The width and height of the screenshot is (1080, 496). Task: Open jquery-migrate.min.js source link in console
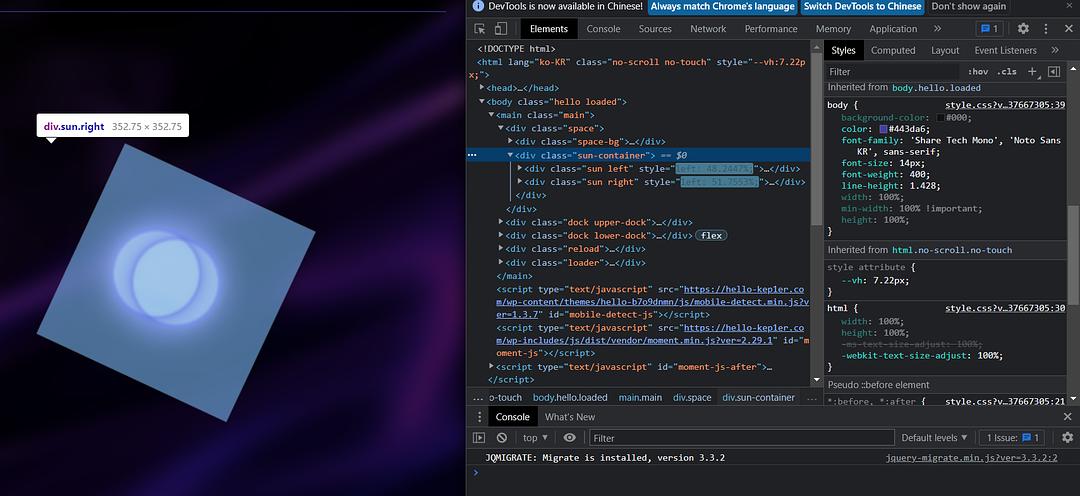(x=972, y=457)
